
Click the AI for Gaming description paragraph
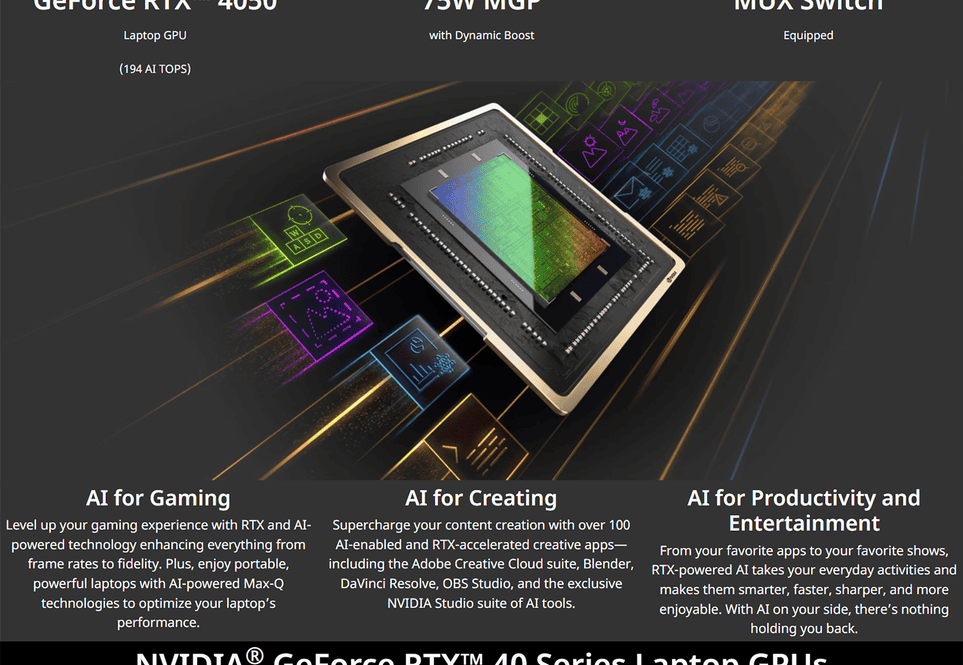(x=158, y=573)
